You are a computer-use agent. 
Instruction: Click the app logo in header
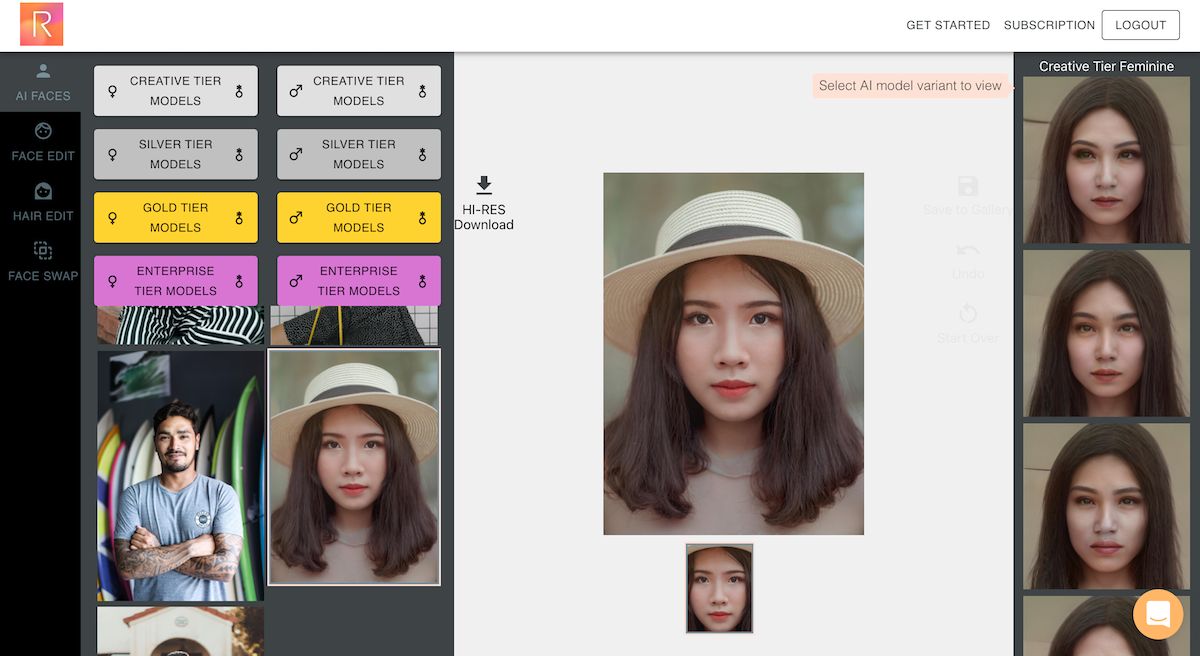42,24
